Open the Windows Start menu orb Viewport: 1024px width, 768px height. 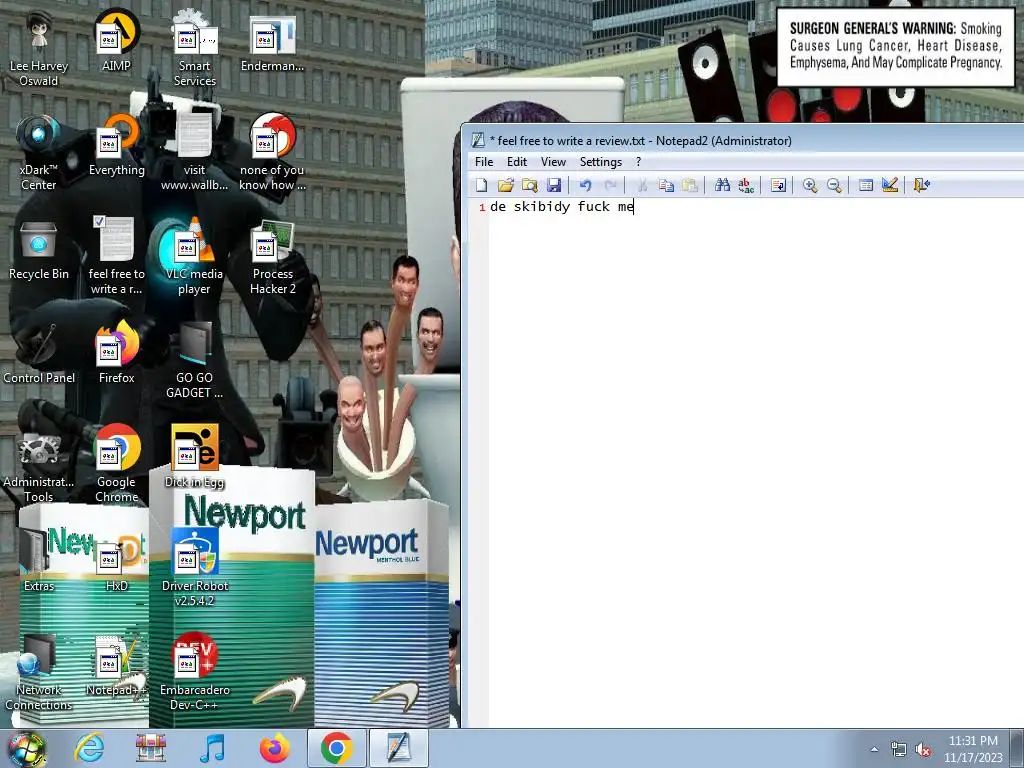27,748
